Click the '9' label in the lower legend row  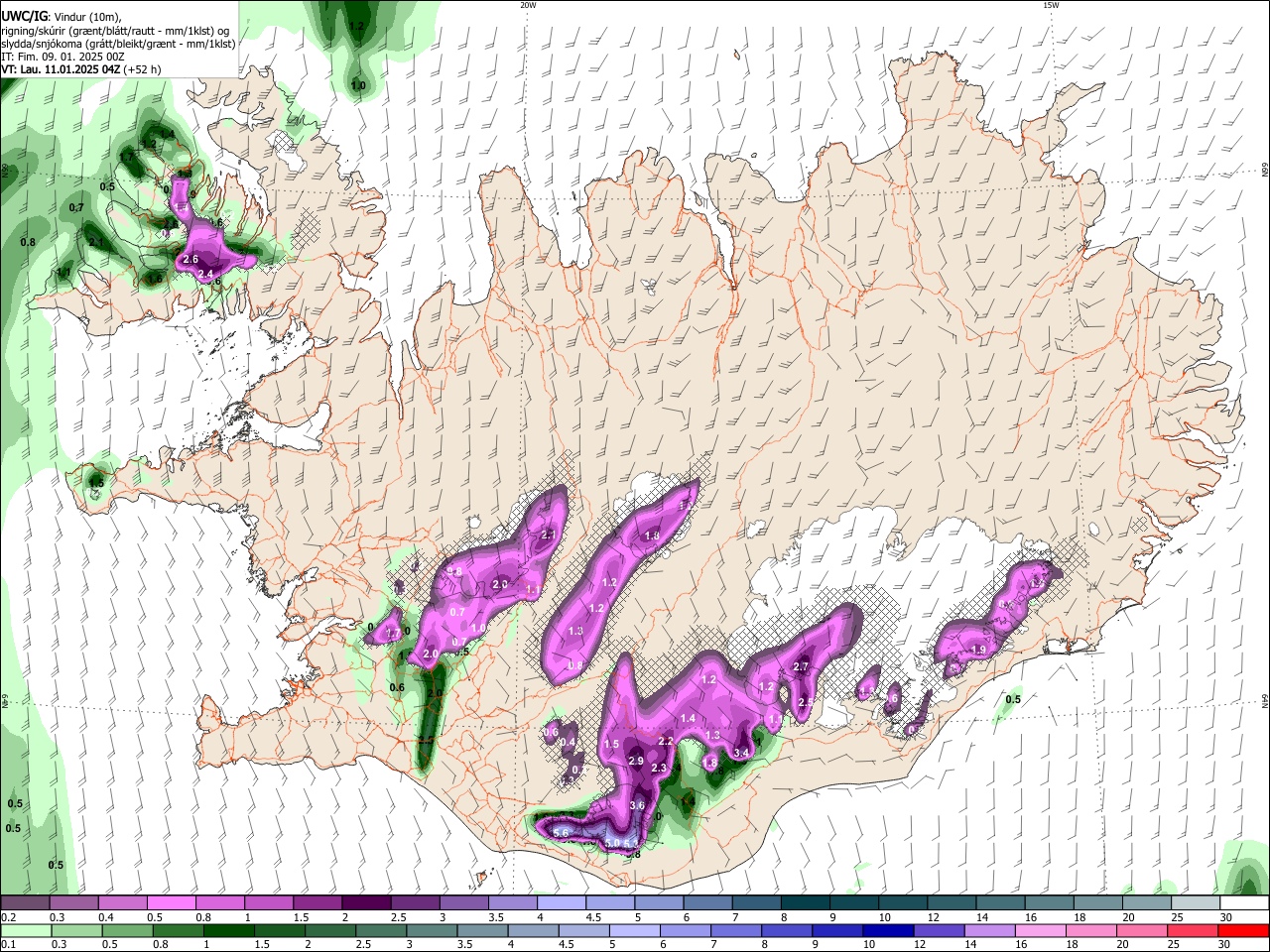point(817,945)
